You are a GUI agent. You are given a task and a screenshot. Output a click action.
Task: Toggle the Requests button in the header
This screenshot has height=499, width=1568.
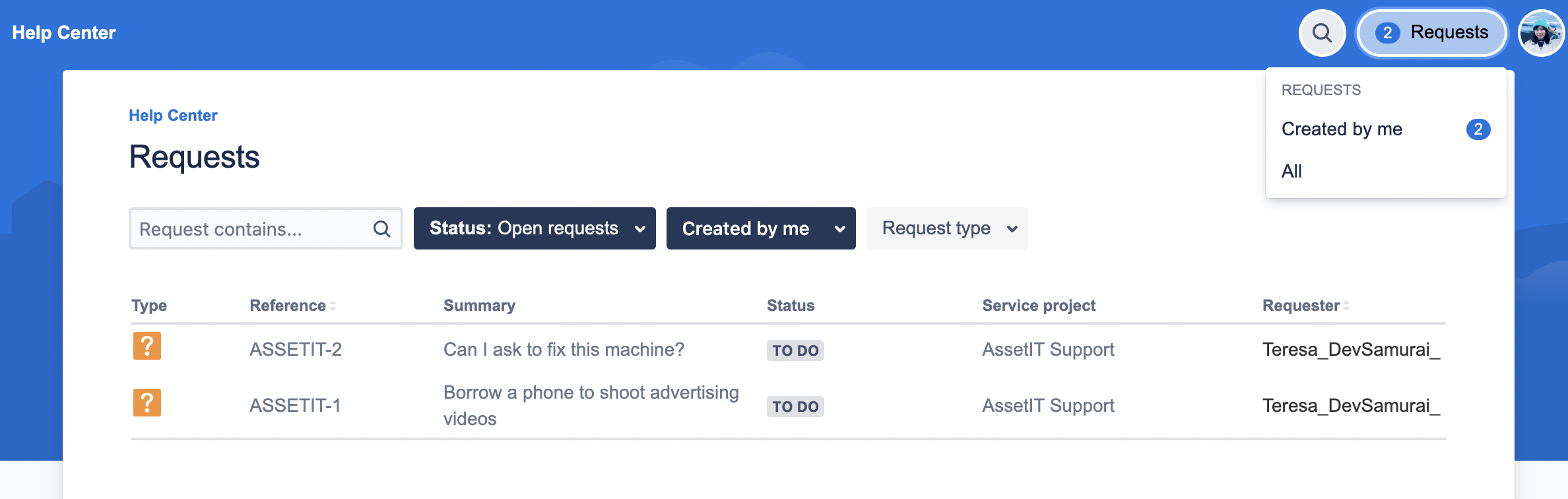click(1431, 33)
